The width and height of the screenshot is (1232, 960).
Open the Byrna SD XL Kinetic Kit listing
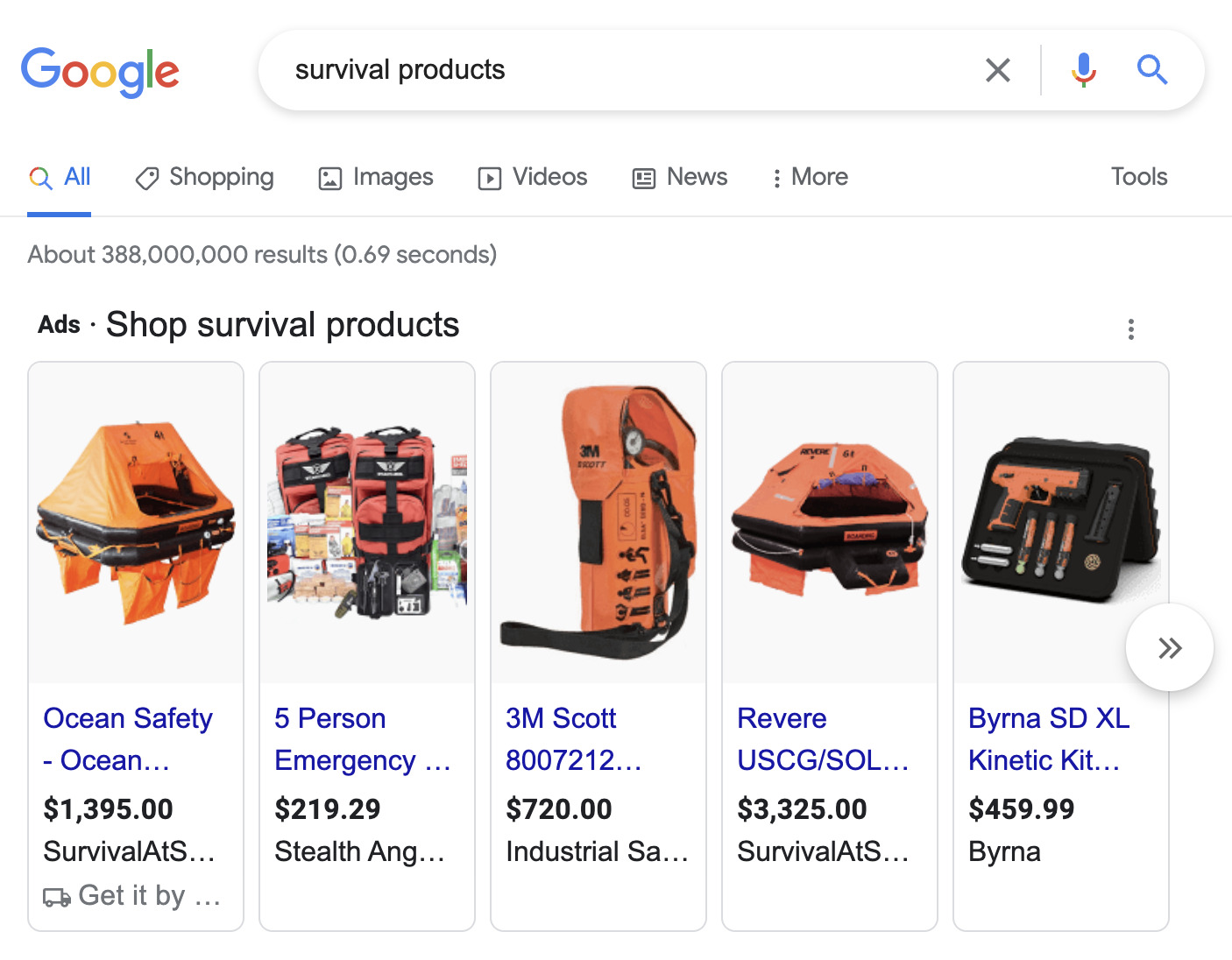pyautogui.click(x=1048, y=738)
